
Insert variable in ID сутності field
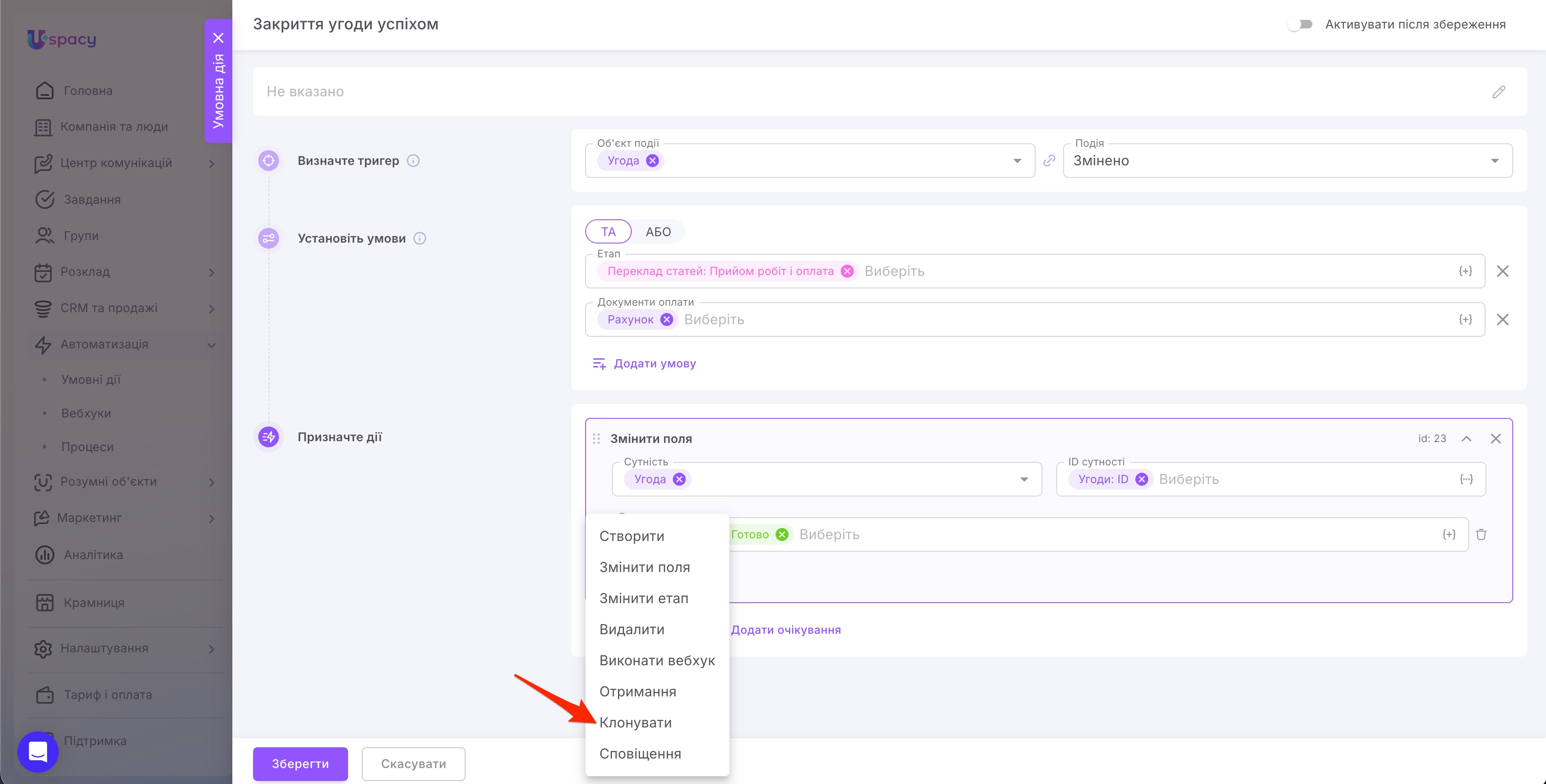coord(1466,479)
